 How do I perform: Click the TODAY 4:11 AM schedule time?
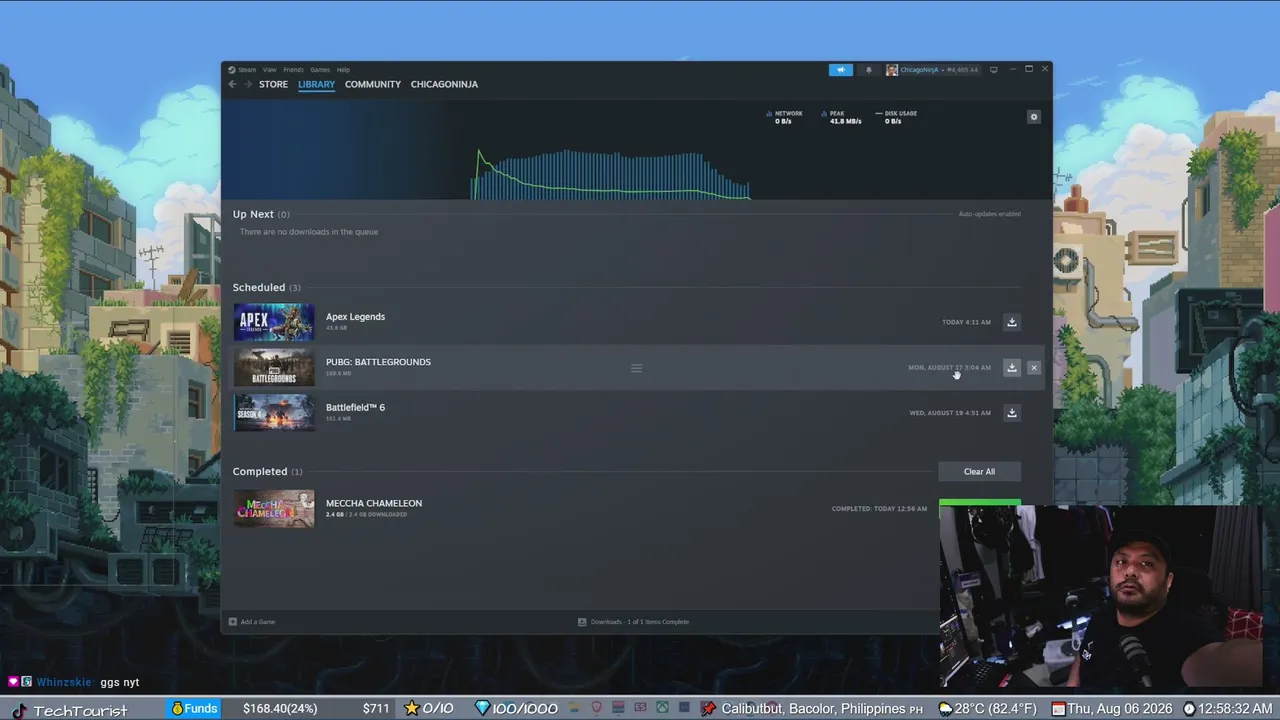coord(966,322)
